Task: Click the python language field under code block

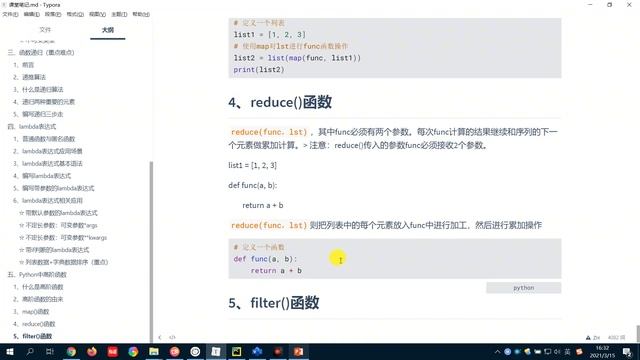Action: pyautogui.click(x=523, y=288)
